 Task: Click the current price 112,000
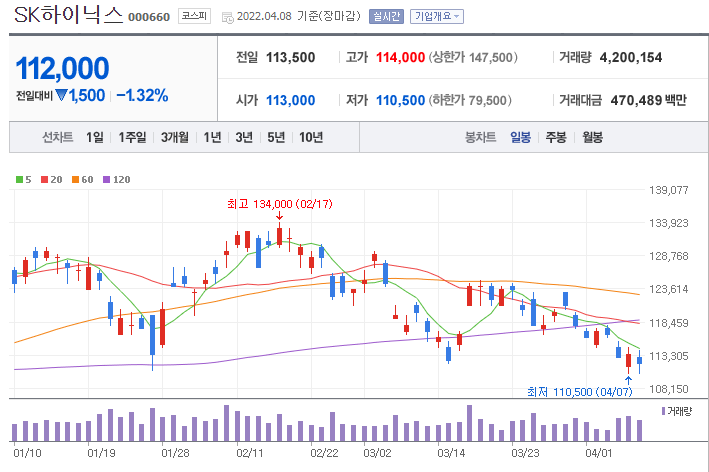tap(62, 68)
